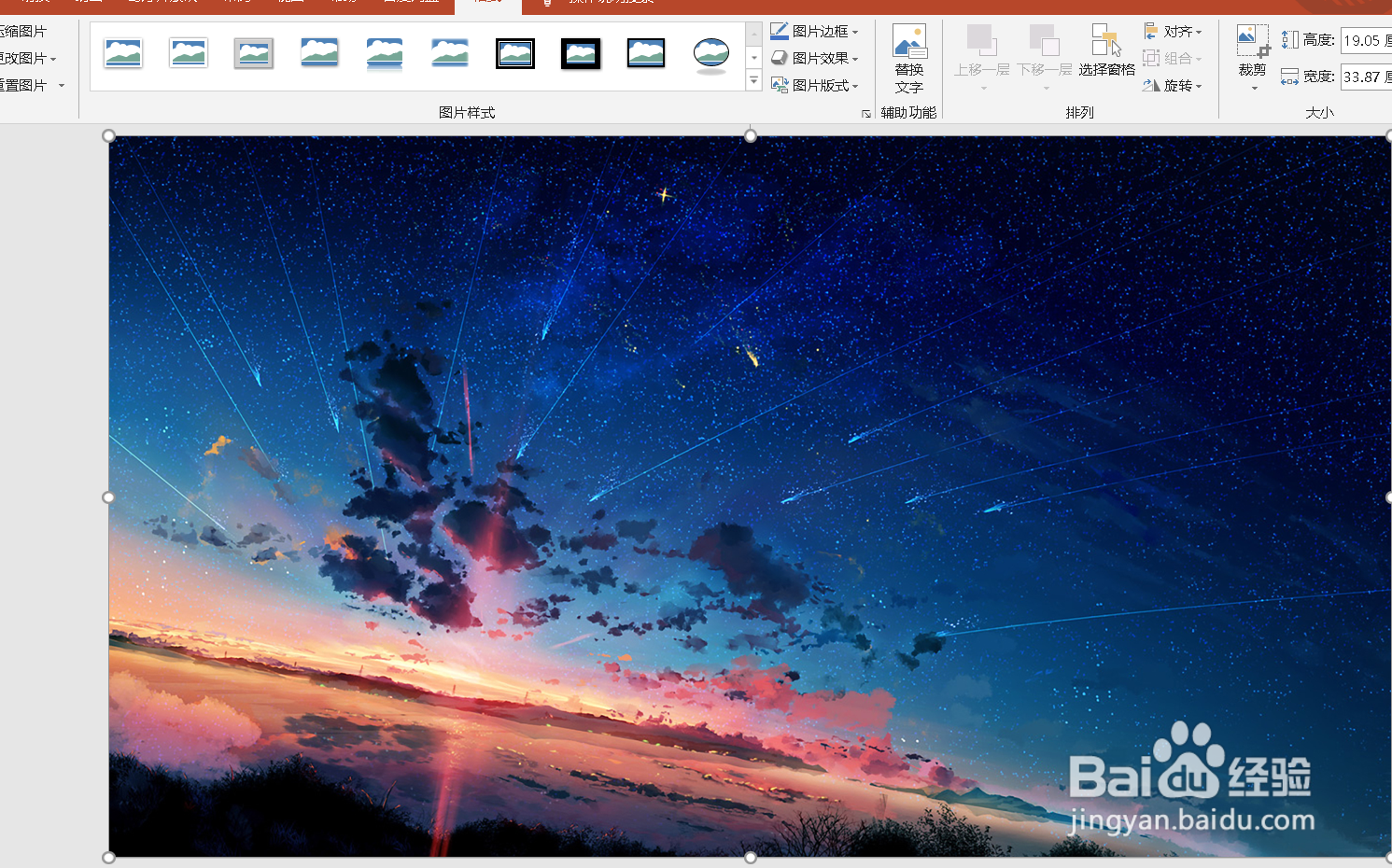Apply the reflected rounded rectangle picture style

(385, 53)
